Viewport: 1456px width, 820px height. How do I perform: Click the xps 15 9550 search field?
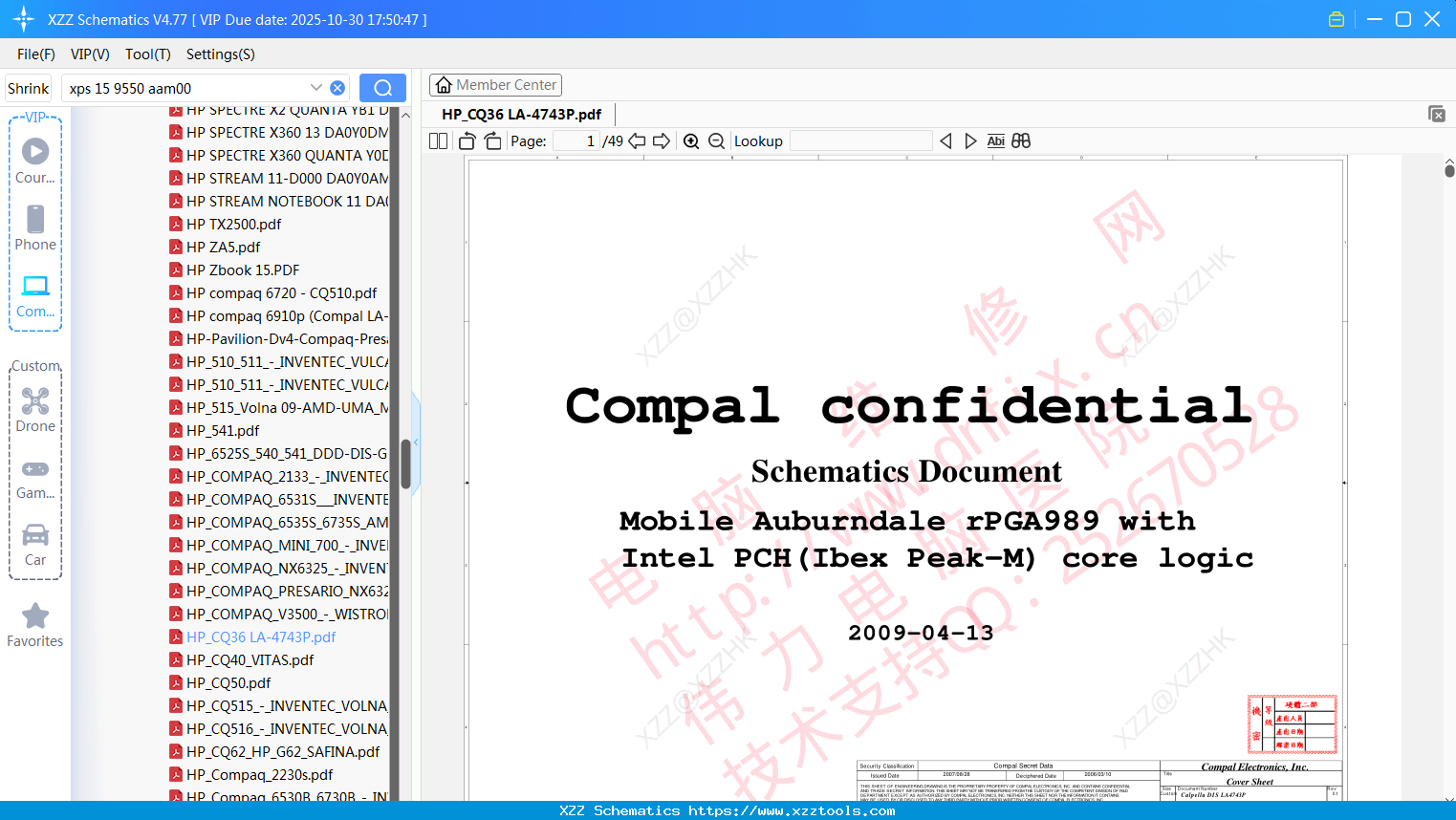pos(186,88)
